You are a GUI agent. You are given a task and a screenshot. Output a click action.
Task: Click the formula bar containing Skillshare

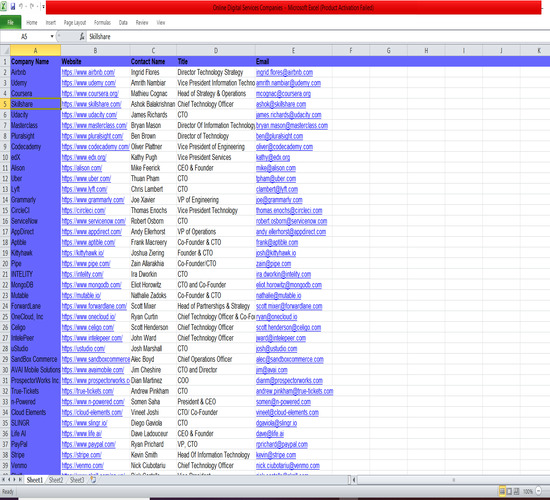pos(317,36)
